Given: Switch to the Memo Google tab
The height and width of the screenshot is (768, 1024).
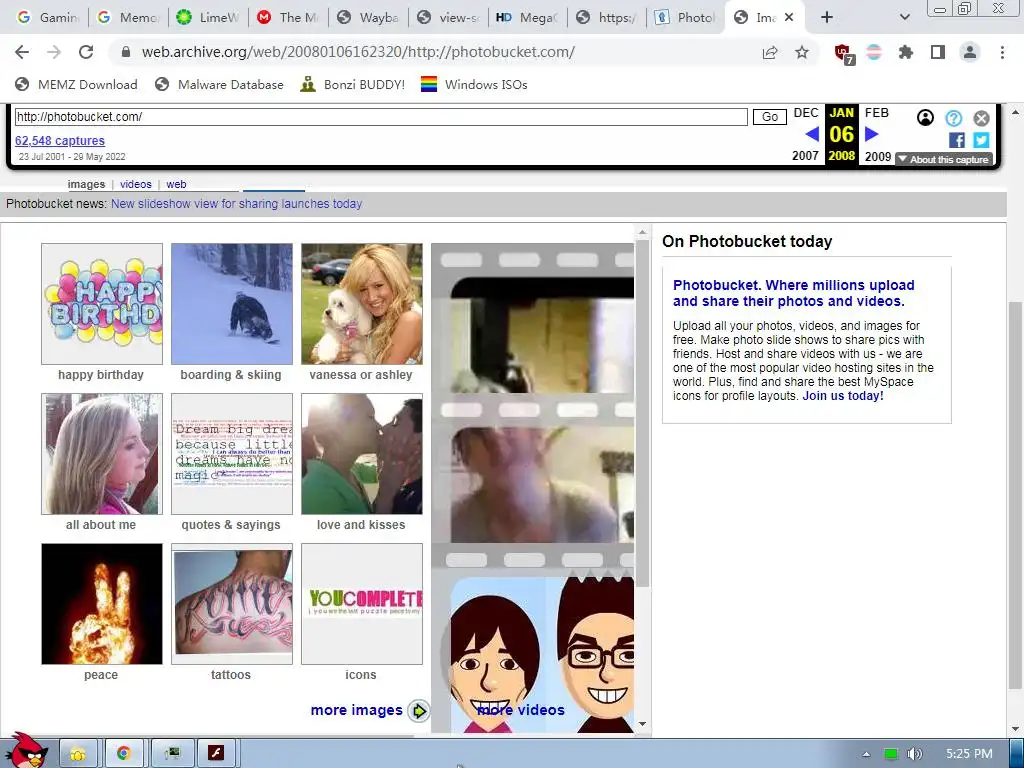Looking at the screenshot, I should point(129,17).
